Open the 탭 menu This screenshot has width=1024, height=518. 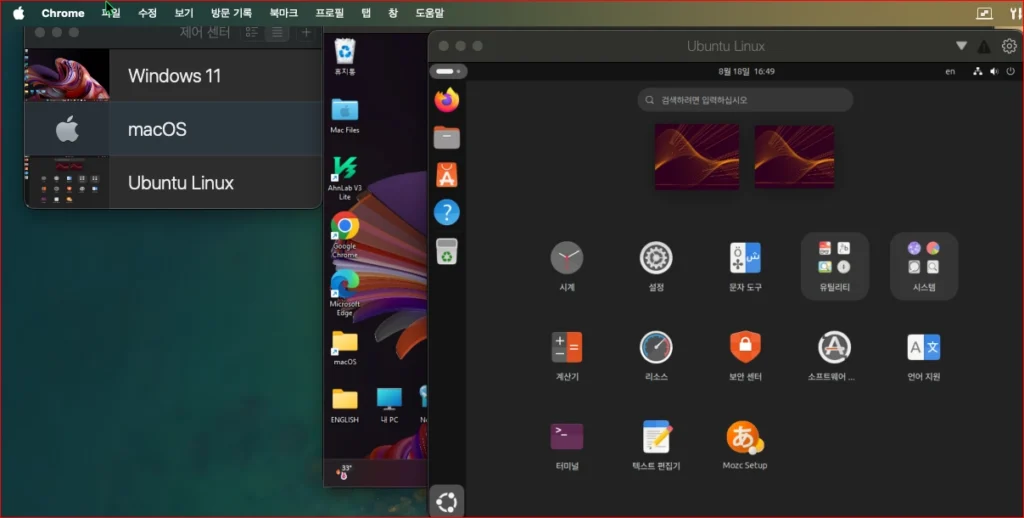pos(366,13)
